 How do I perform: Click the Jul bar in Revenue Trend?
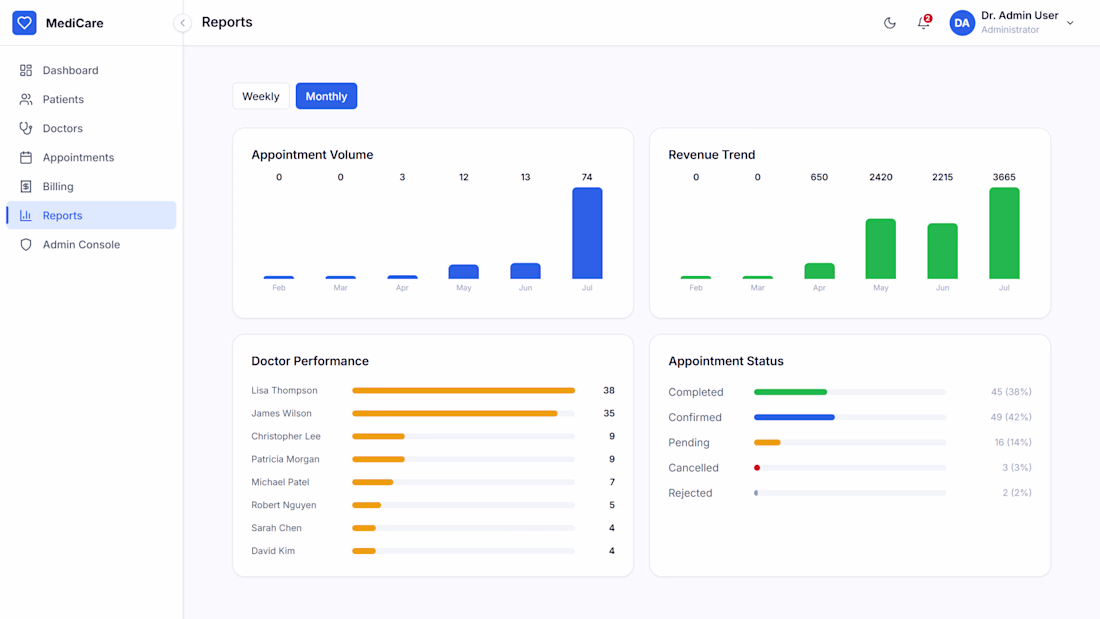pos(1004,233)
